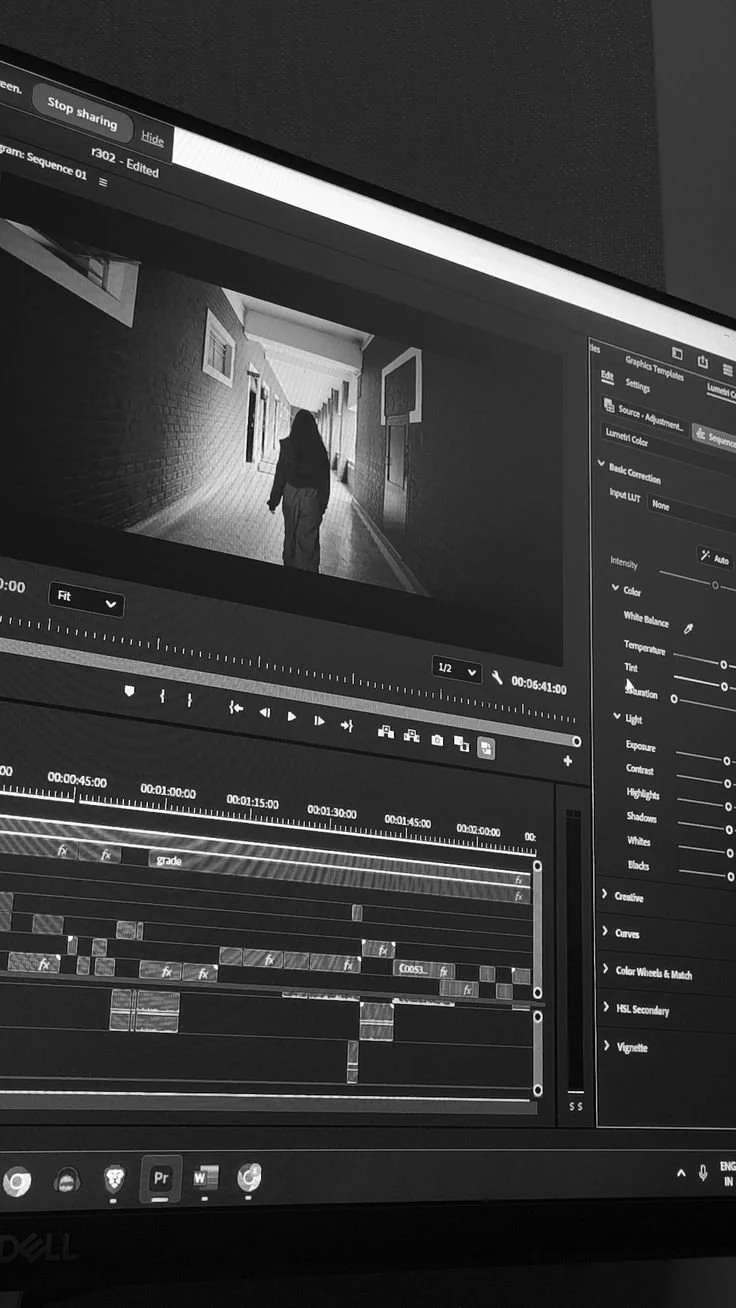736x1308 pixels.
Task: Open the Sequence 01 panel menu icon
Action: click(x=103, y=182)
